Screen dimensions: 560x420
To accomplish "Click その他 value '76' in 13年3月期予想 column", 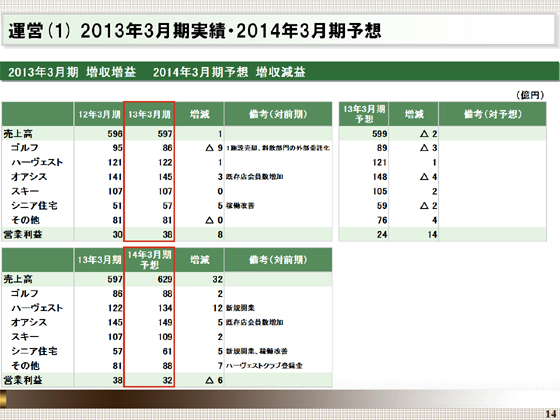I will [x=382, y=220].
